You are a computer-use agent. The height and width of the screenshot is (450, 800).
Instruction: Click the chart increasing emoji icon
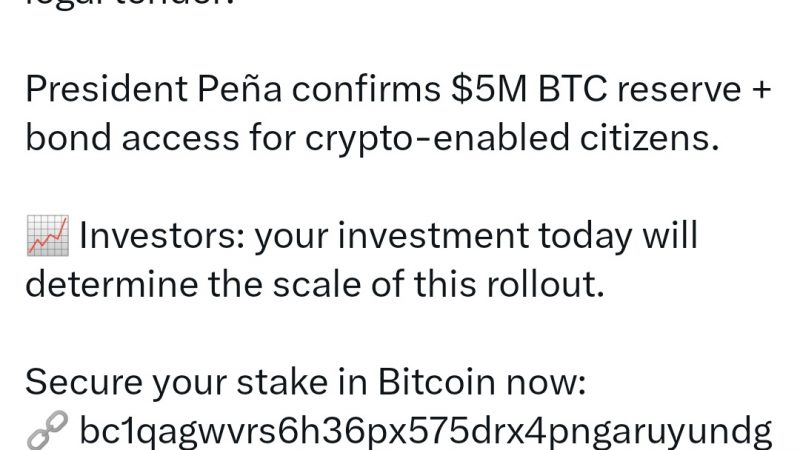(46, 237)
